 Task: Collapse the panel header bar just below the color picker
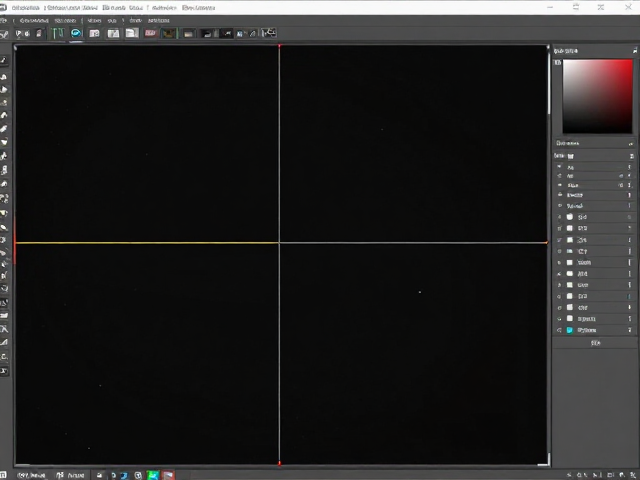(x=595, y=143)
